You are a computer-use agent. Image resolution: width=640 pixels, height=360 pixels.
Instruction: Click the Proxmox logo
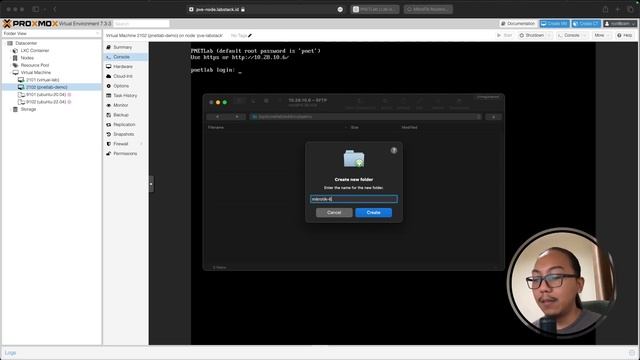tap(30, 24)
